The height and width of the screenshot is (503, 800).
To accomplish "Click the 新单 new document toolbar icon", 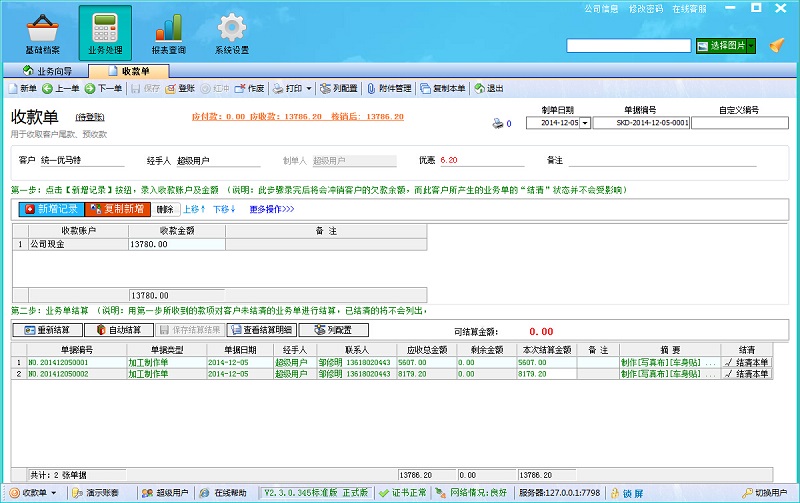I will 22,88.
